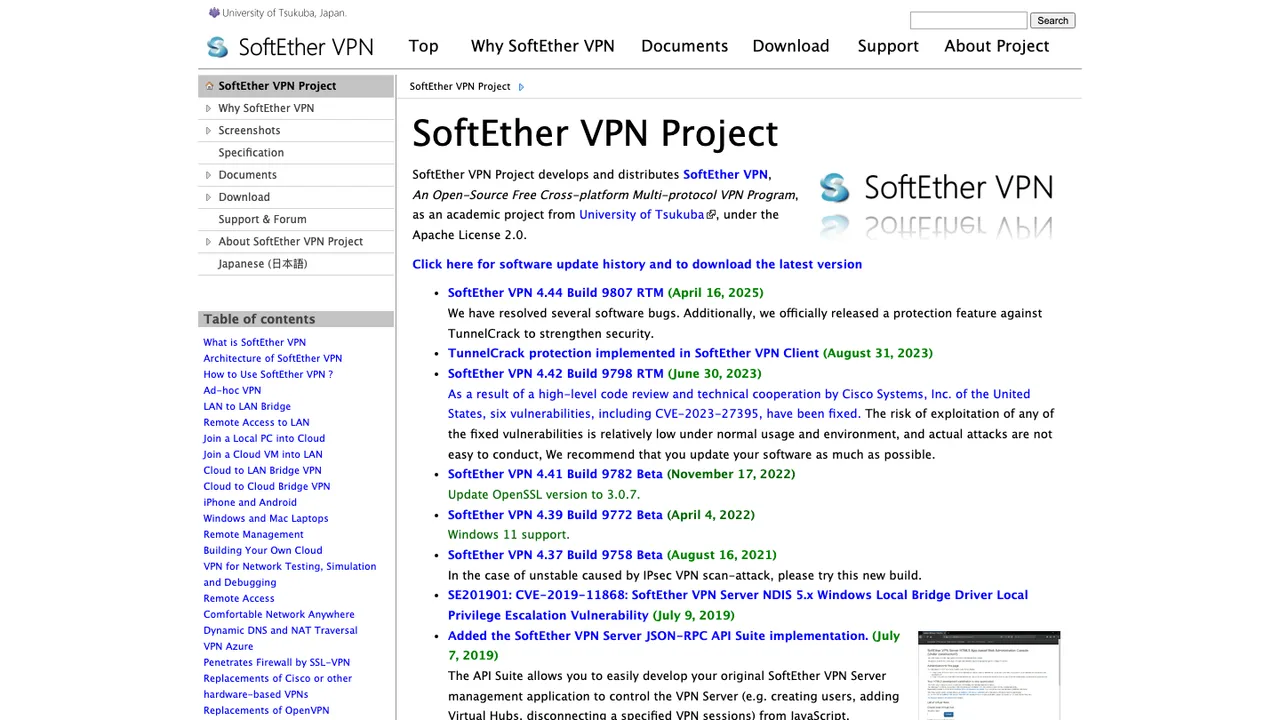Go to LAN to LAN Bridge entry
1280x720 pixels.
(x=247, y=406)
